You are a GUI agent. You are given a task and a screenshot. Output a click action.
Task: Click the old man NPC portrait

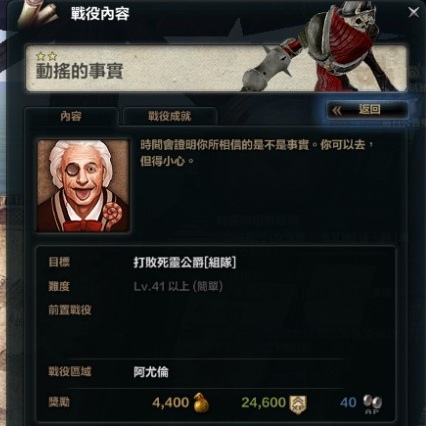click(83, 186)
